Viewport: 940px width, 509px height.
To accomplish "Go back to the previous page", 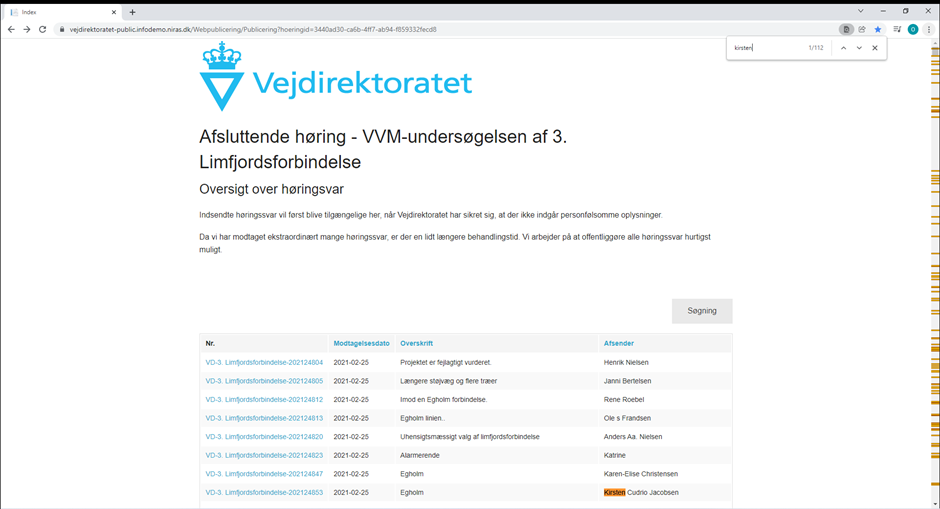I will 11,29.
